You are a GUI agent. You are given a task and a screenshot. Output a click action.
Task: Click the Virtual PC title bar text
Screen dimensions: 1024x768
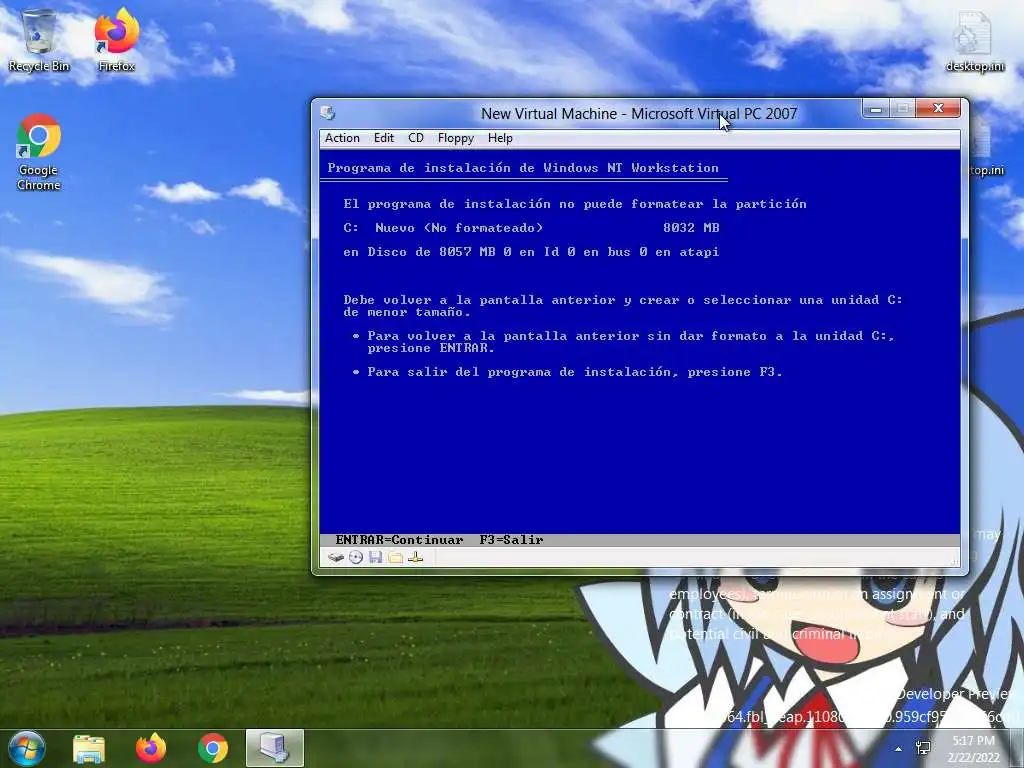(639, 114)
